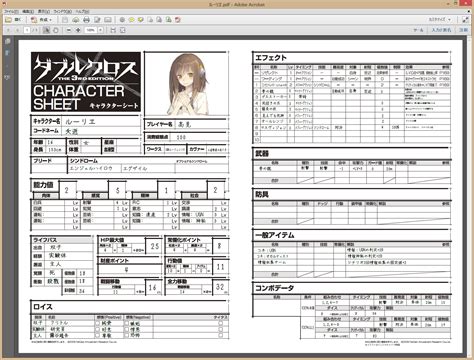The height and width of the screenshot is (360, 474).
Task: Open the bookmarks panel in left sidebar
Action: coord(7,53)
